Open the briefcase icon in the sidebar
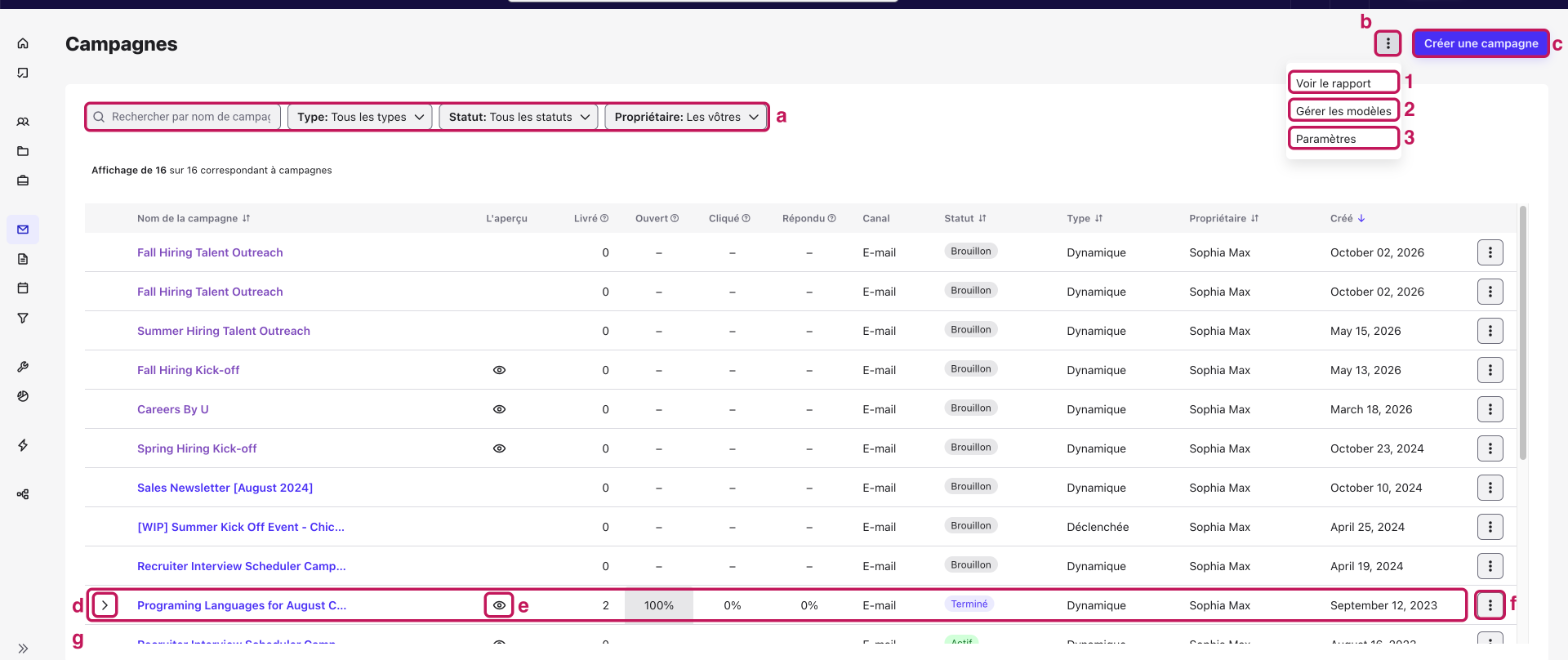This screenshot has height=660, width=1568. (23, 180)
